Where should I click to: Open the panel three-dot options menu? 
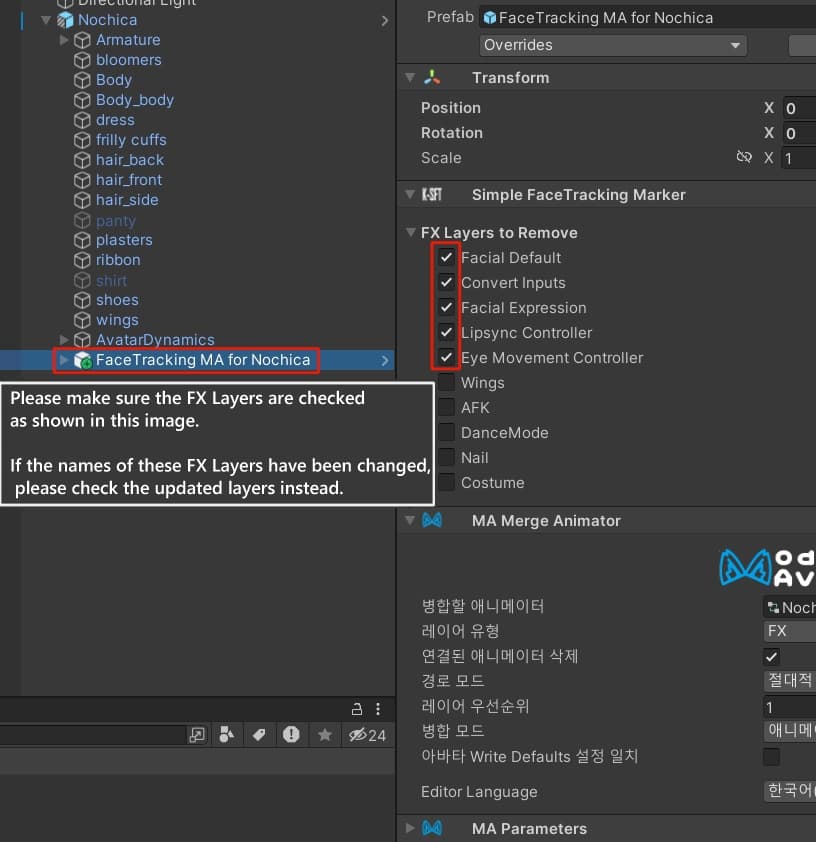[x=378, y=709]
